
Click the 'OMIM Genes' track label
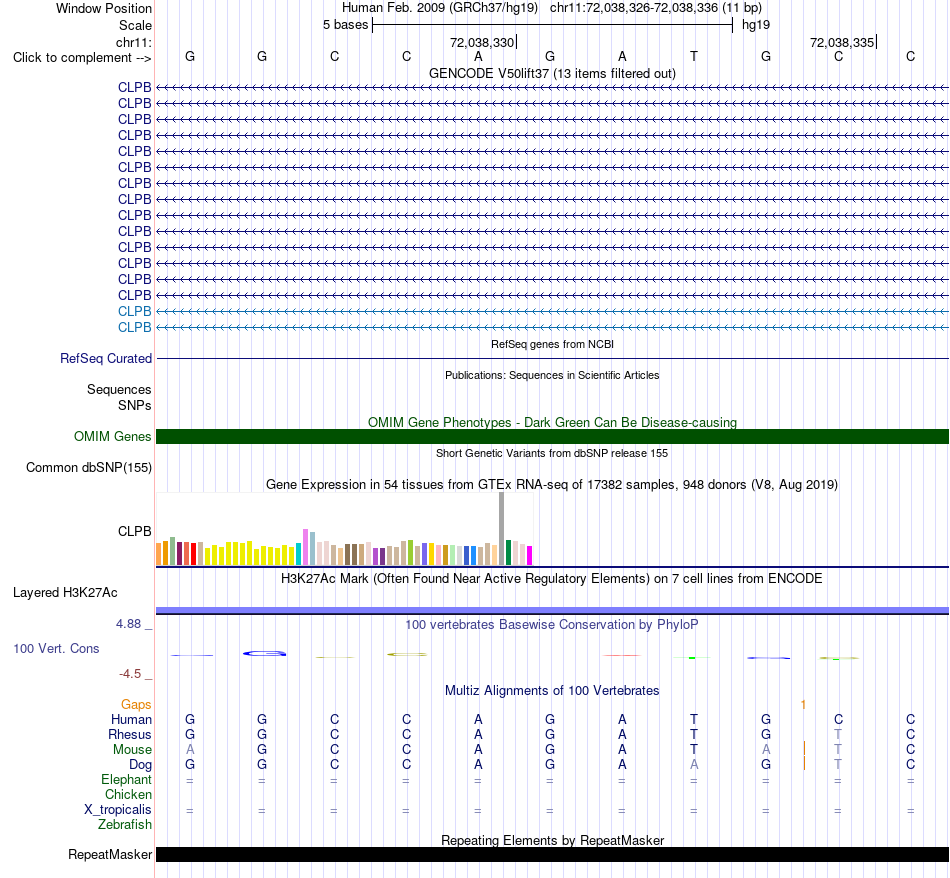coord(112,436)
